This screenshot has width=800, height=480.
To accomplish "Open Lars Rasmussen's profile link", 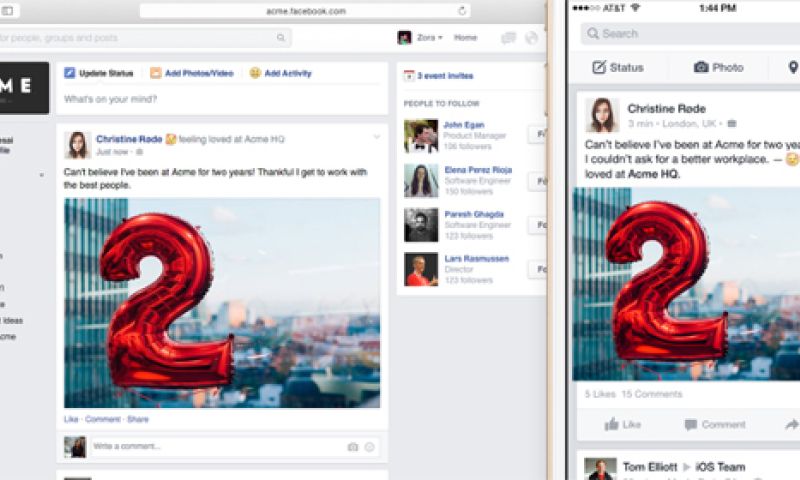I will (x=477, y=259).
